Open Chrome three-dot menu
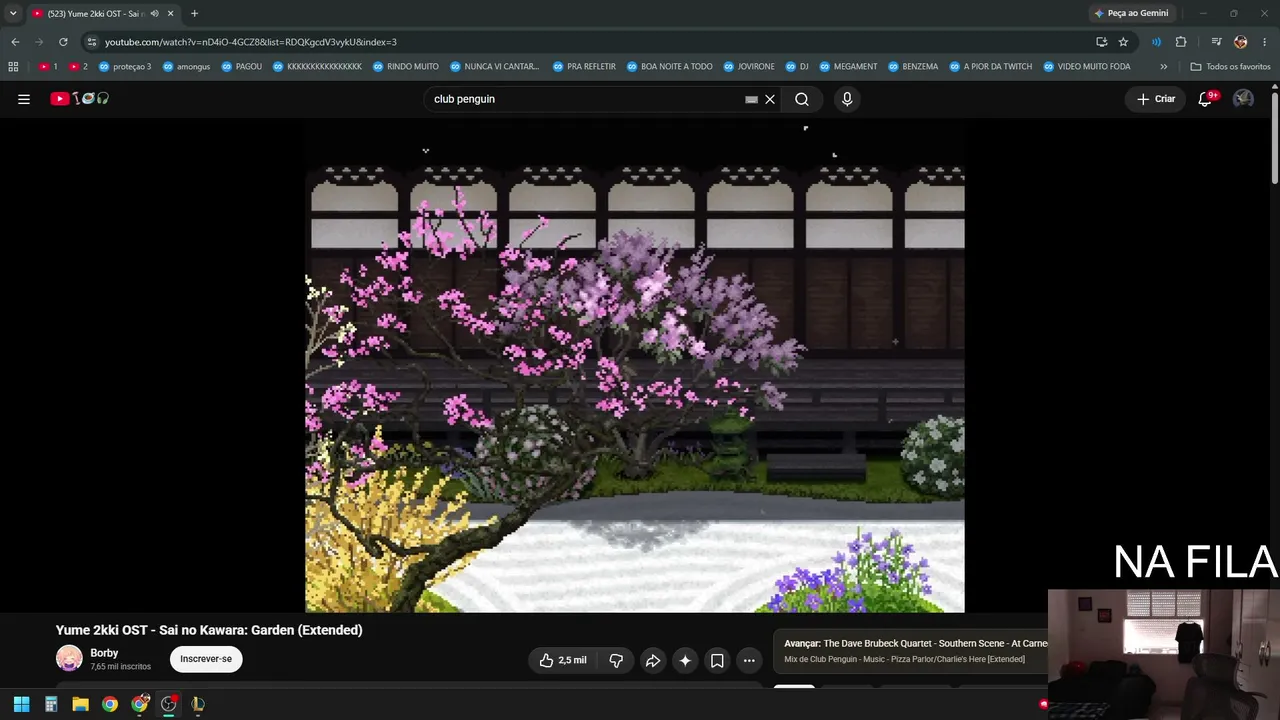 pos(1265,42)
